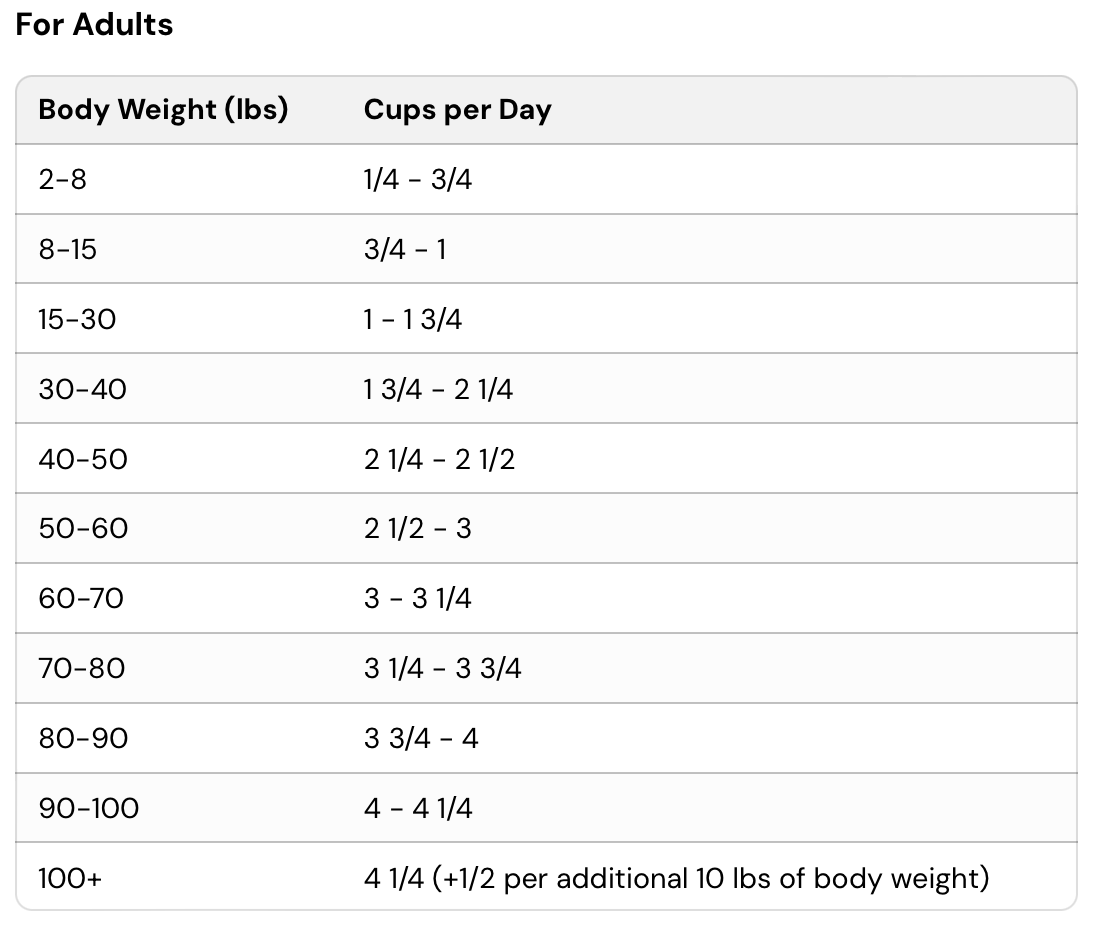Click the "For Adults" heading

[94, 25]
